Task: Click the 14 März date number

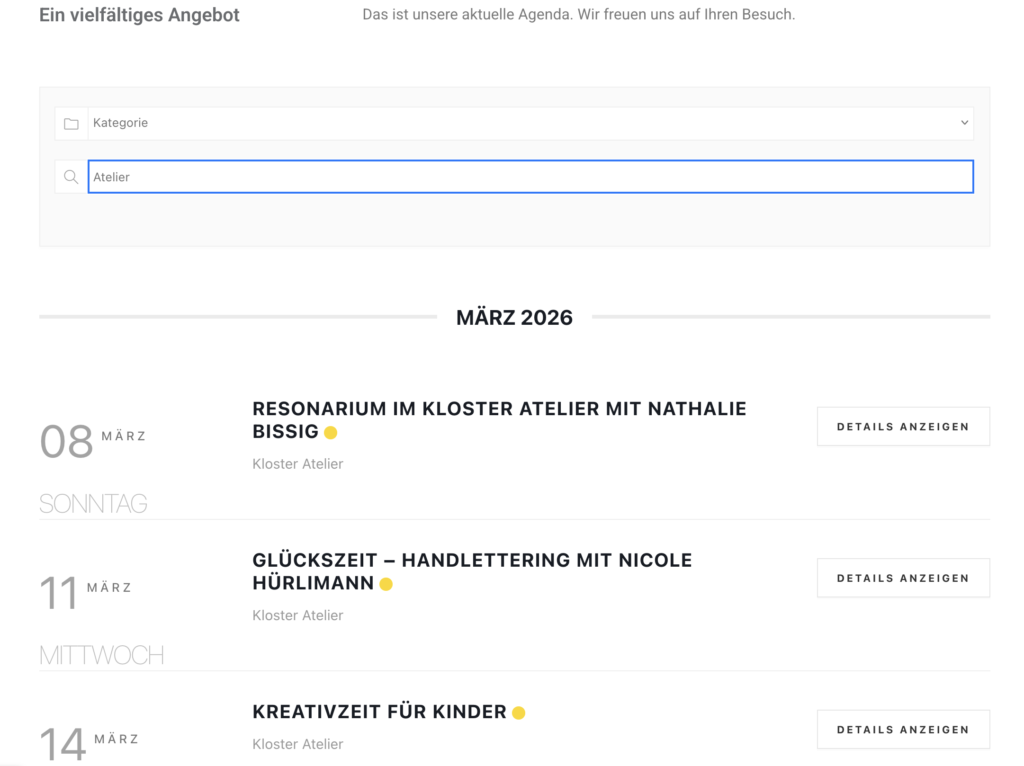Action: click(x=62, y=745)
